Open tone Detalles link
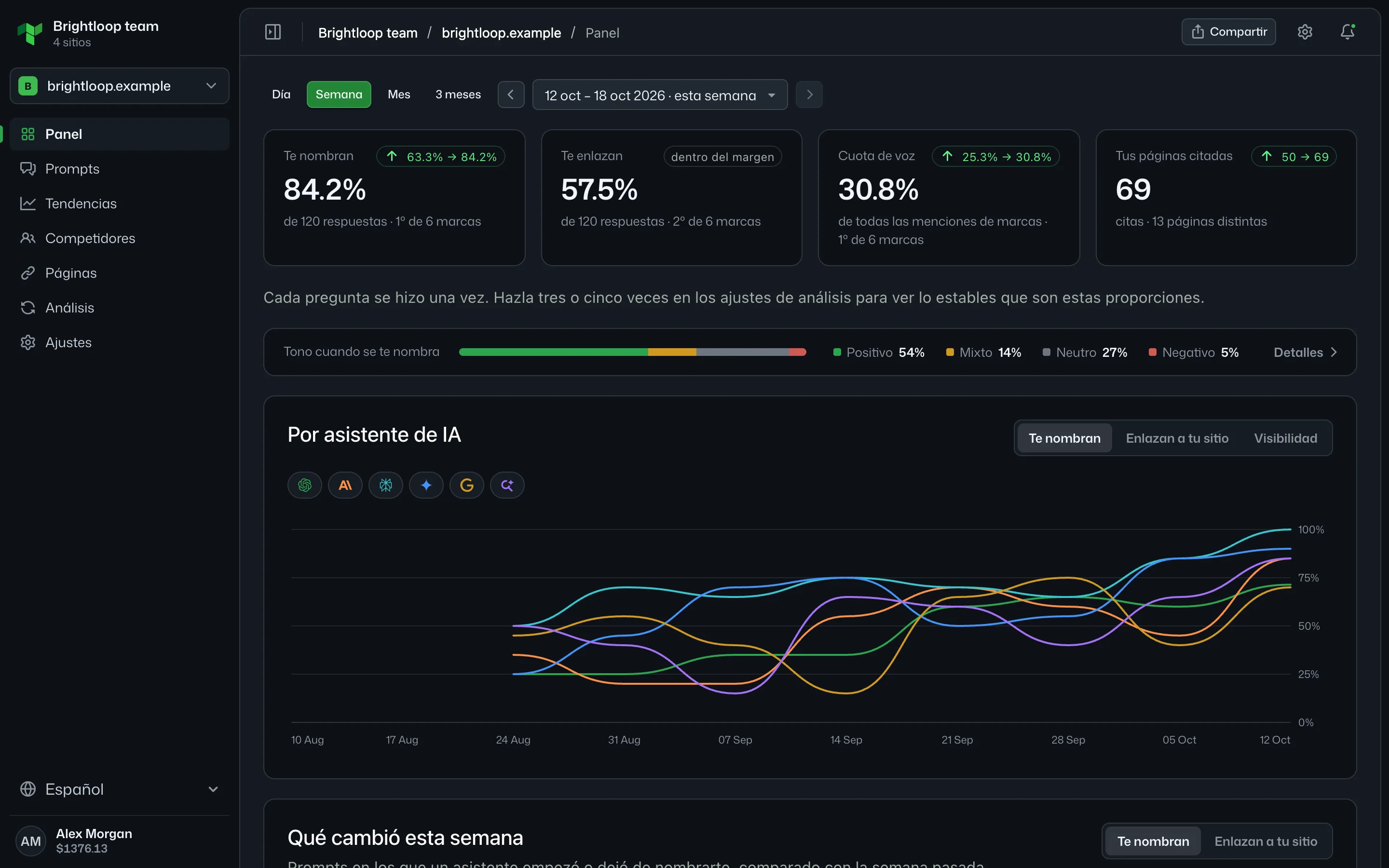Image resolution: width=1389 pixels, height=868 pixels. (x=1305, y=353)
